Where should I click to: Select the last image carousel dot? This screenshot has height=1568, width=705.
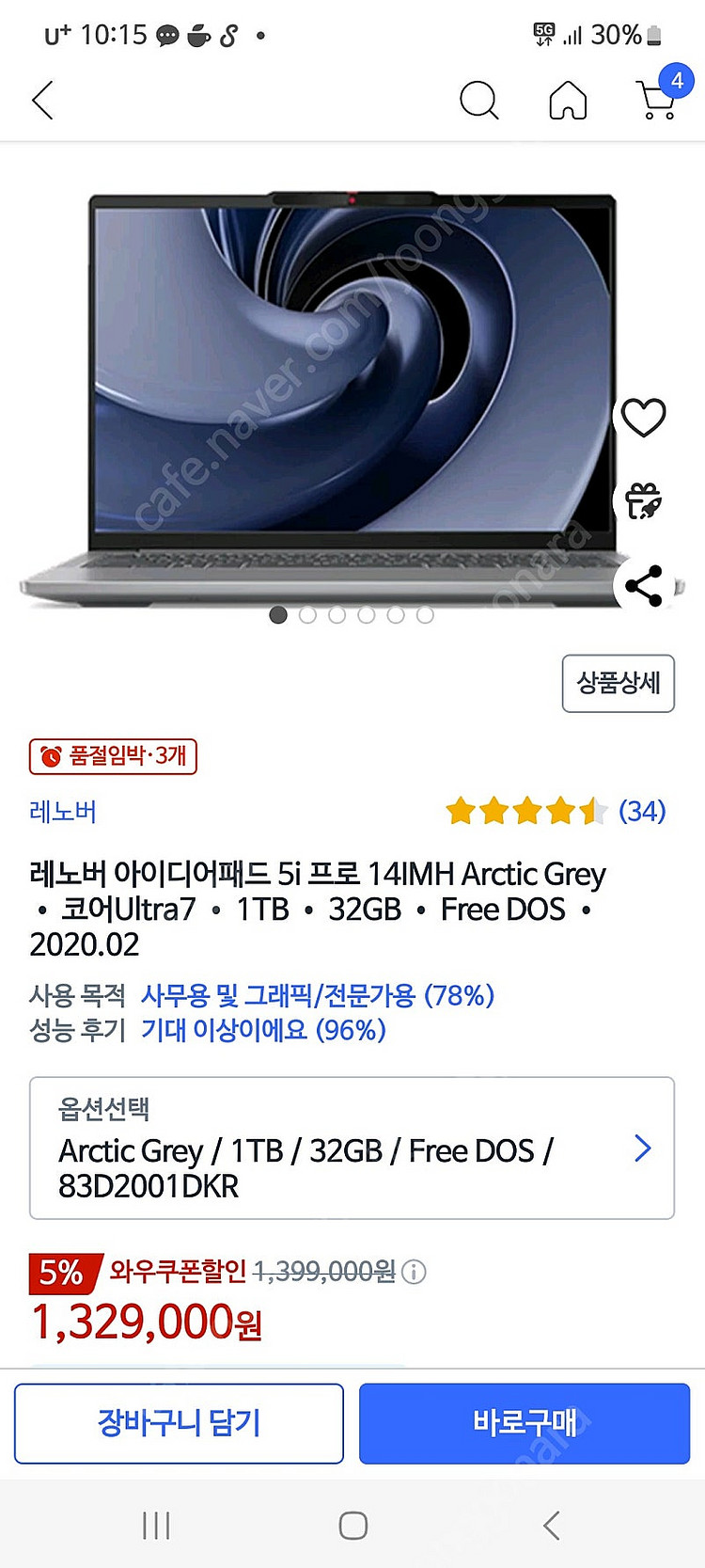[425, 615]
